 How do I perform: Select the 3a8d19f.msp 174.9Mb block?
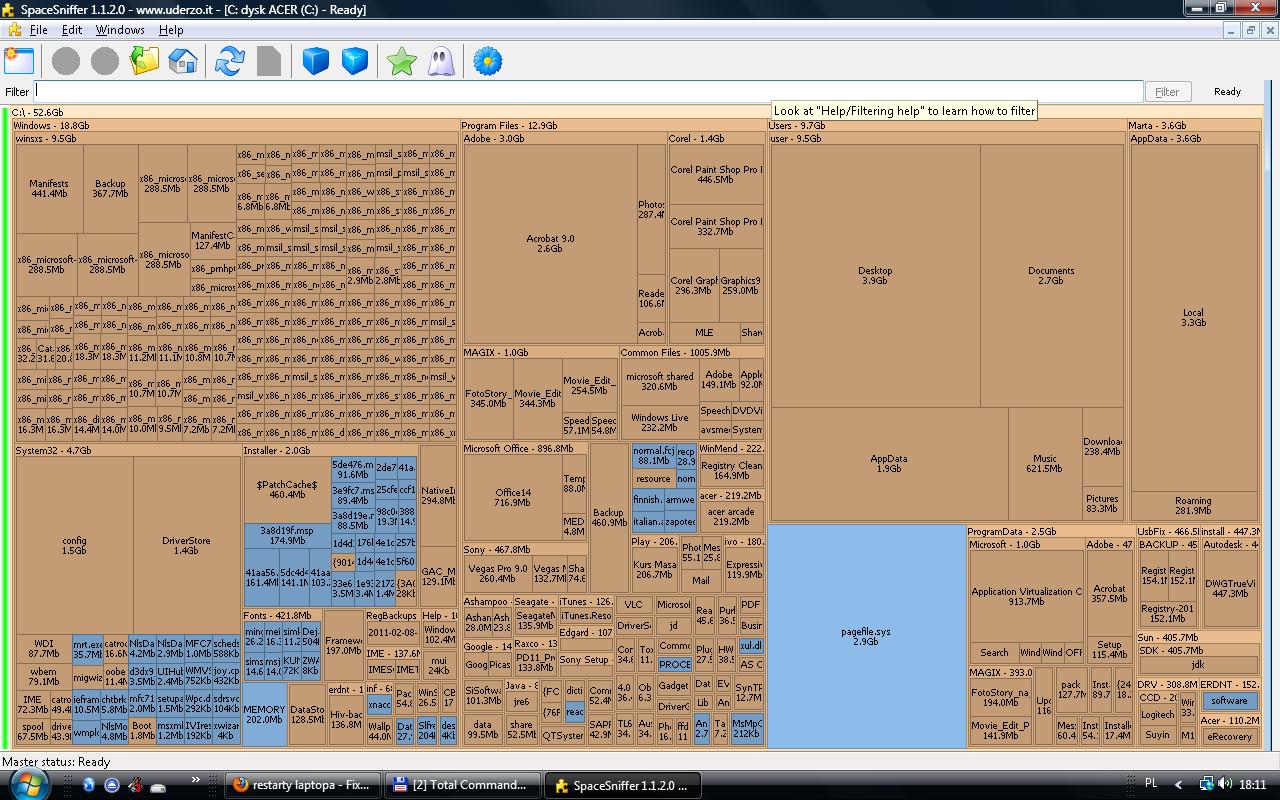tap(287, 535)
